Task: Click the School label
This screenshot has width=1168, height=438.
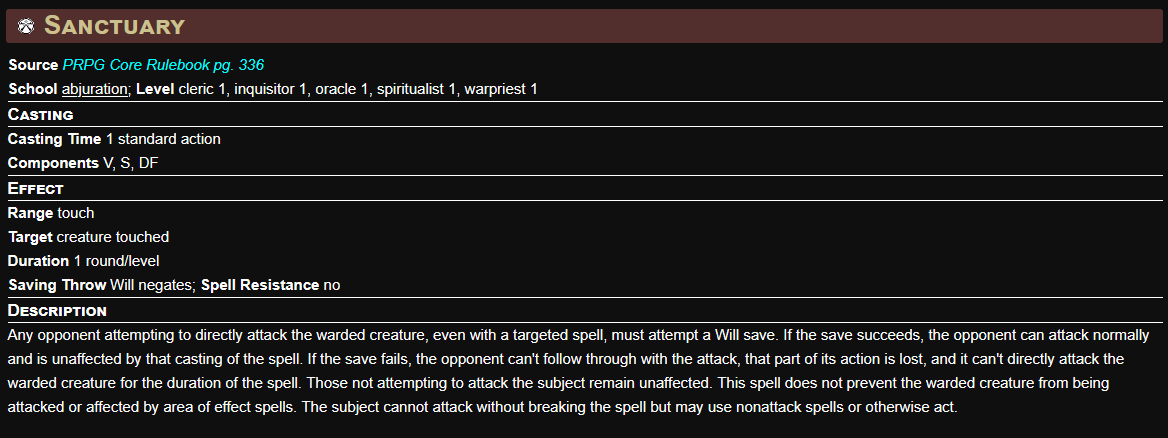Action: (32, 89)
